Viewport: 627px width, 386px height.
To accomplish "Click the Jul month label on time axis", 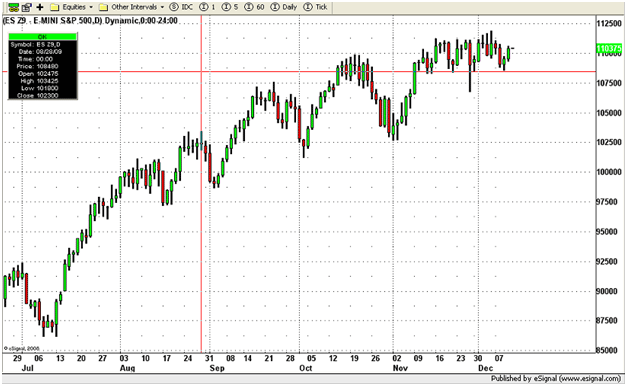I will 27,368.
